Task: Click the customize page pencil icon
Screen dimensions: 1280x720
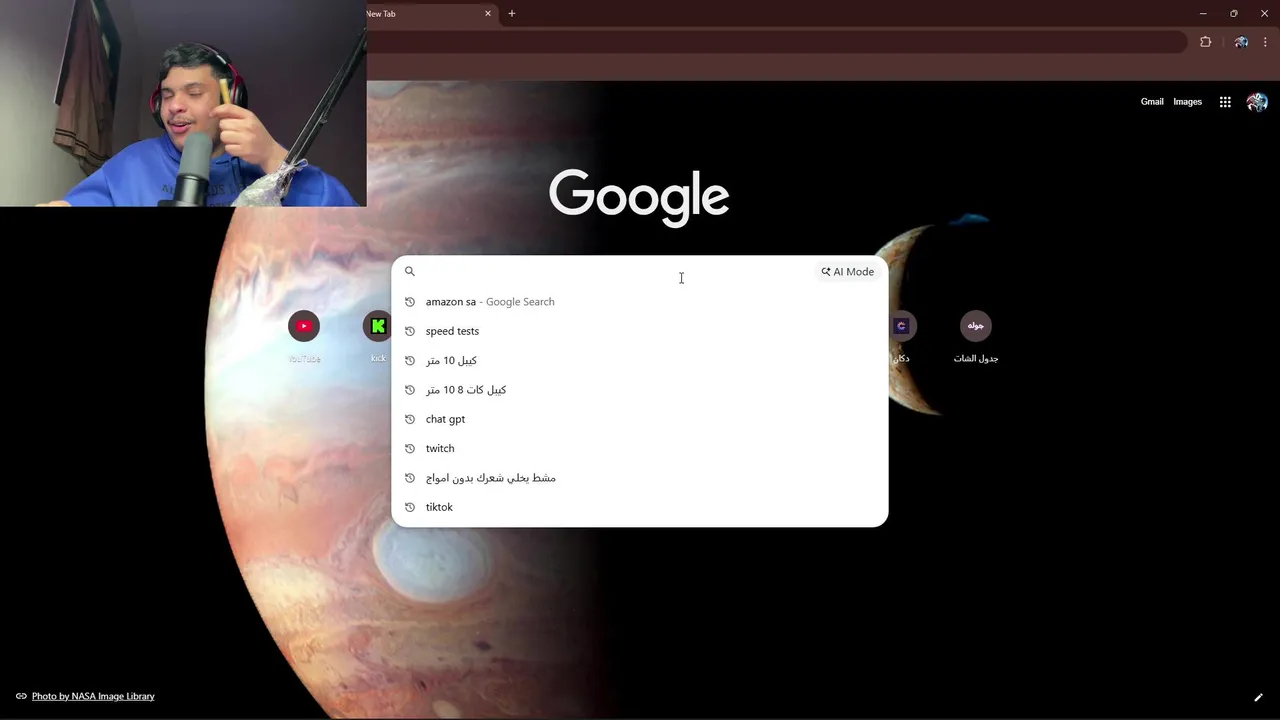Action: click(1258, 697)
